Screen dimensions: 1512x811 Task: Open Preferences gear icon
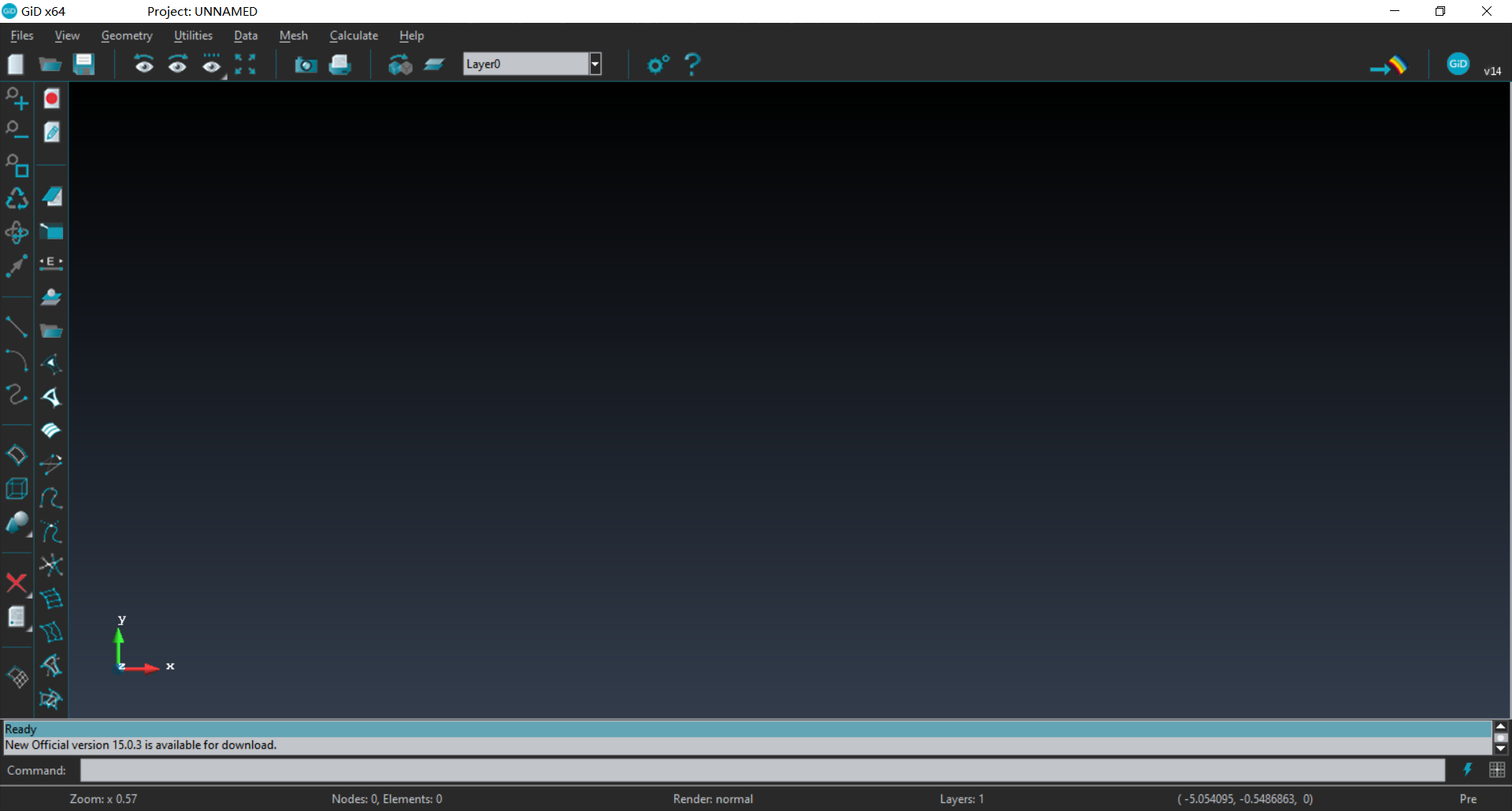click(x=658, y=65)
